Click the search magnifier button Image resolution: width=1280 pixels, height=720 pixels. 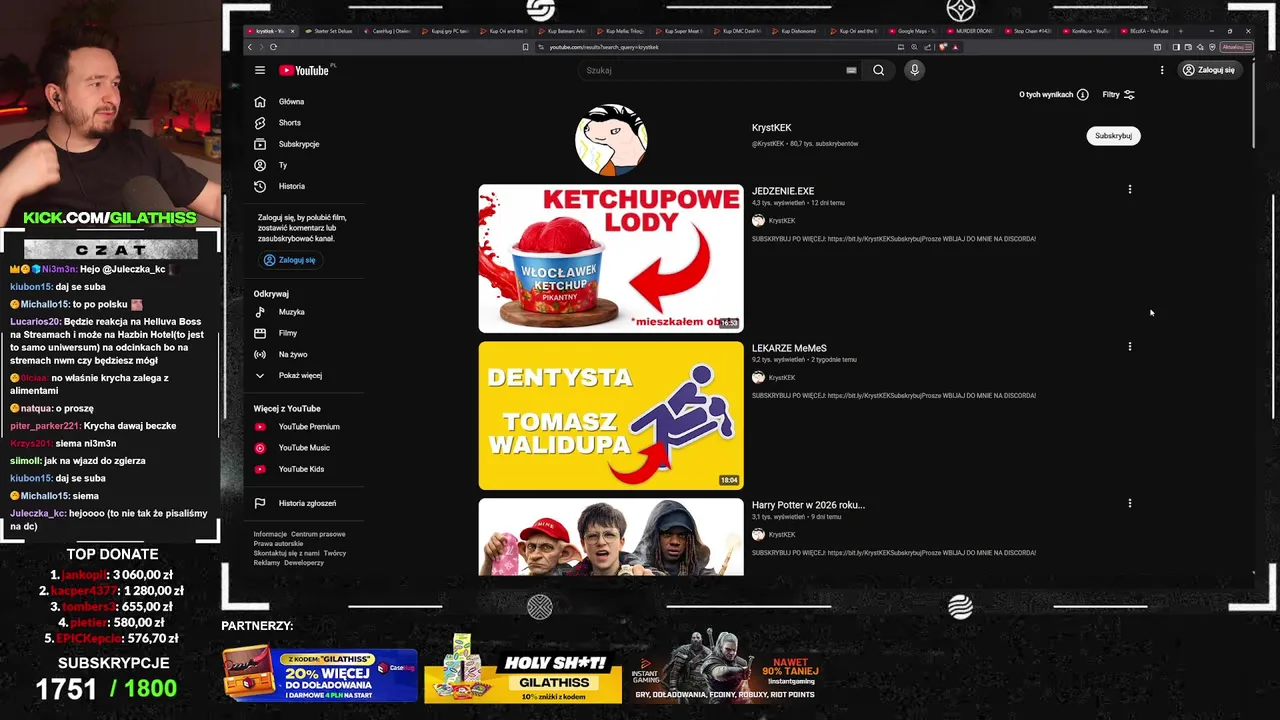click(x=878, y=70)
